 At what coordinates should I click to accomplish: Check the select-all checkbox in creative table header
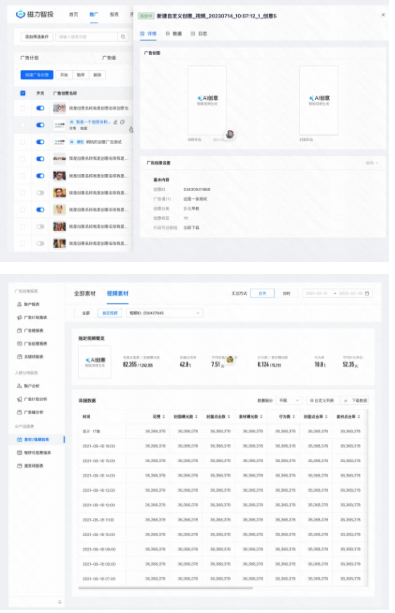23,93
